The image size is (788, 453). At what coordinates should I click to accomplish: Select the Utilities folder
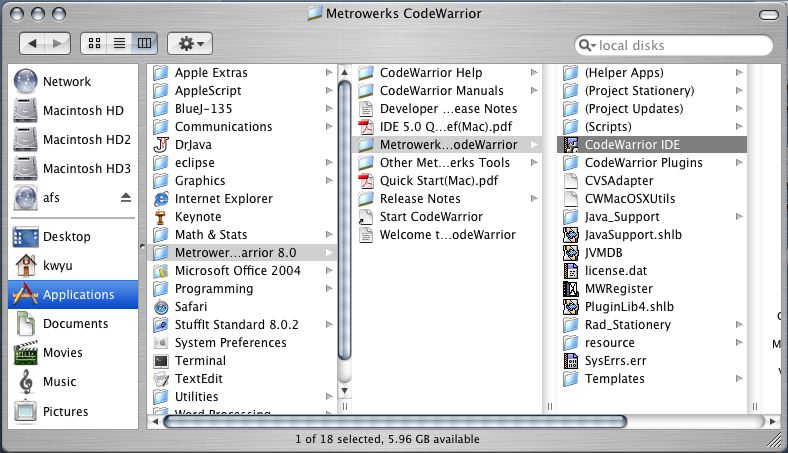pyautogui.click(x=242, y=397)
